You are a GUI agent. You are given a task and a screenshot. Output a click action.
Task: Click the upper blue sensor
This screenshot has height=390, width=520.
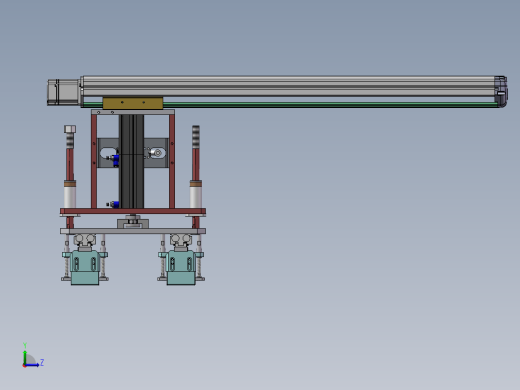pos(115,160)
